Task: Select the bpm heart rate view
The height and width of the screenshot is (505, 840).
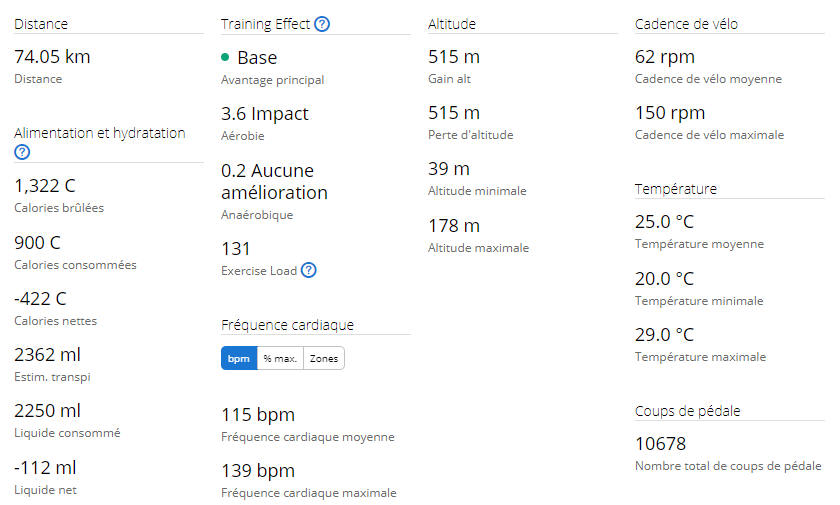Action: [239, 358]
